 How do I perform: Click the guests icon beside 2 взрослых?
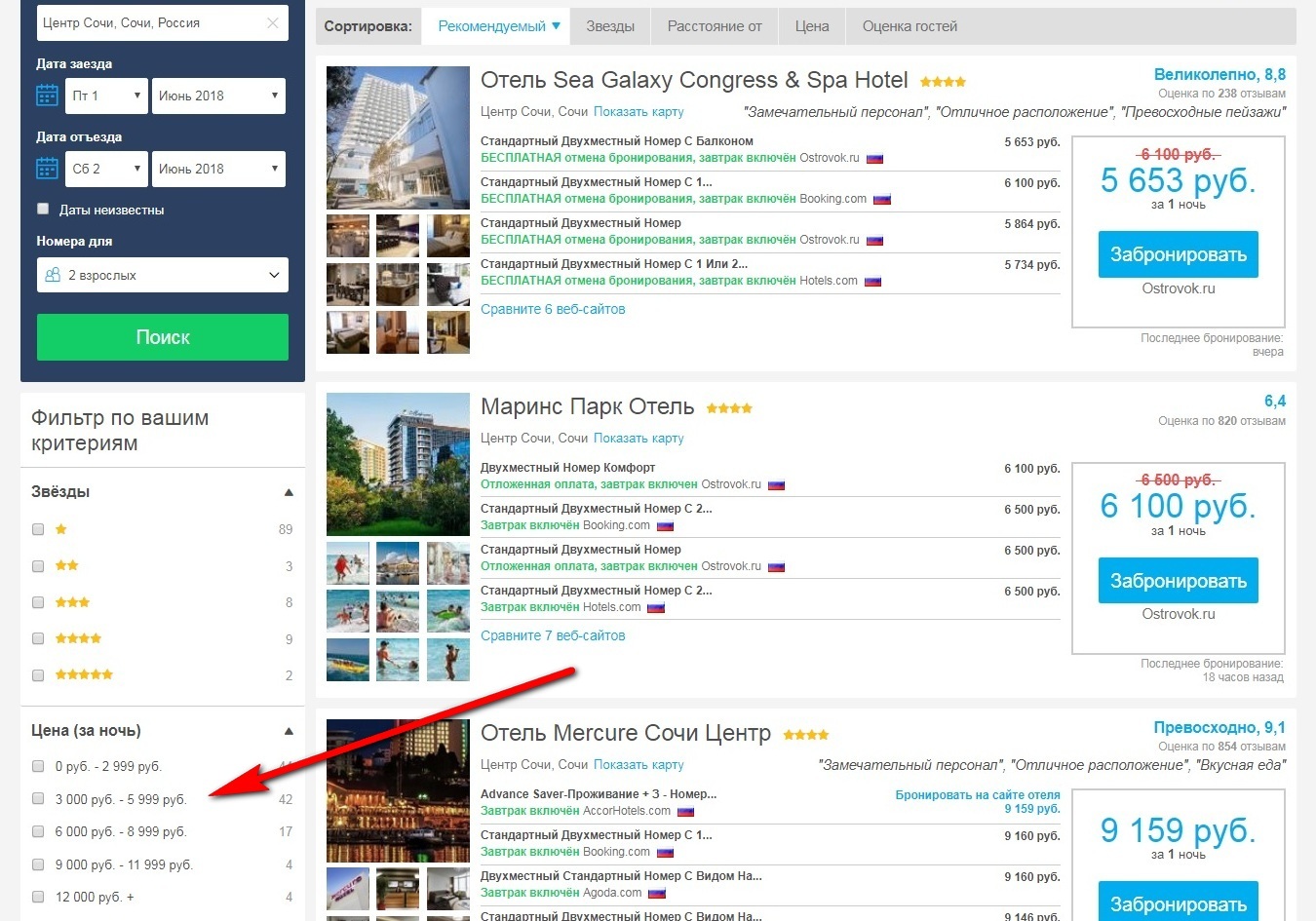point(53,275)
